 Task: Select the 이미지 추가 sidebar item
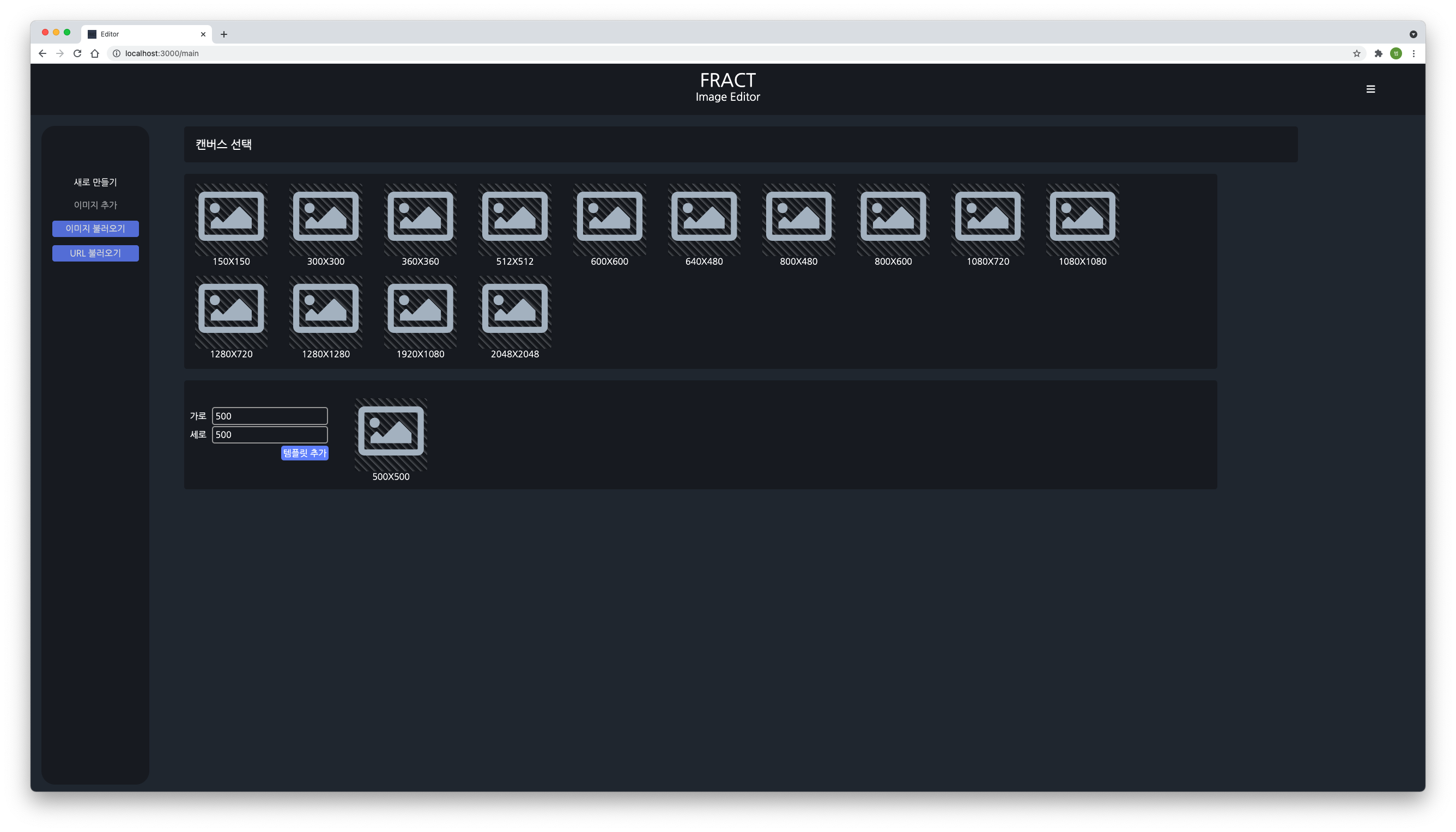coord(95,205)
